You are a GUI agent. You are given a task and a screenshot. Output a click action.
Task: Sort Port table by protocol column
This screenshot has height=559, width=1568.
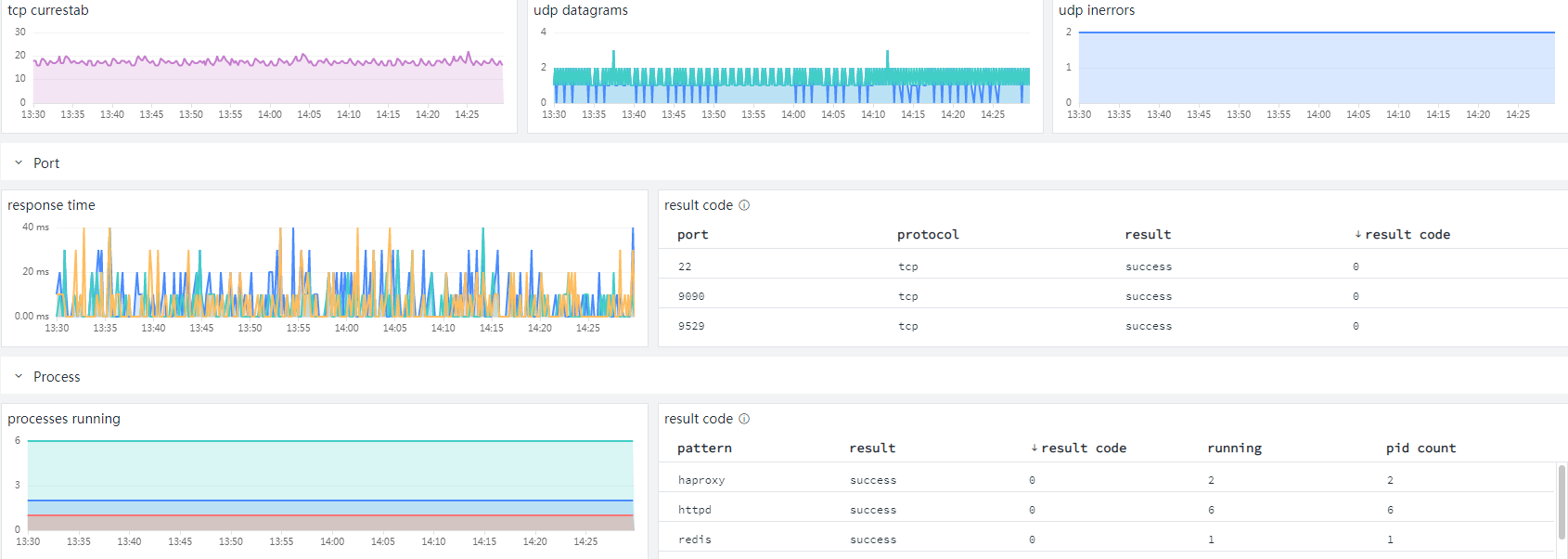(x=928, y=235)
